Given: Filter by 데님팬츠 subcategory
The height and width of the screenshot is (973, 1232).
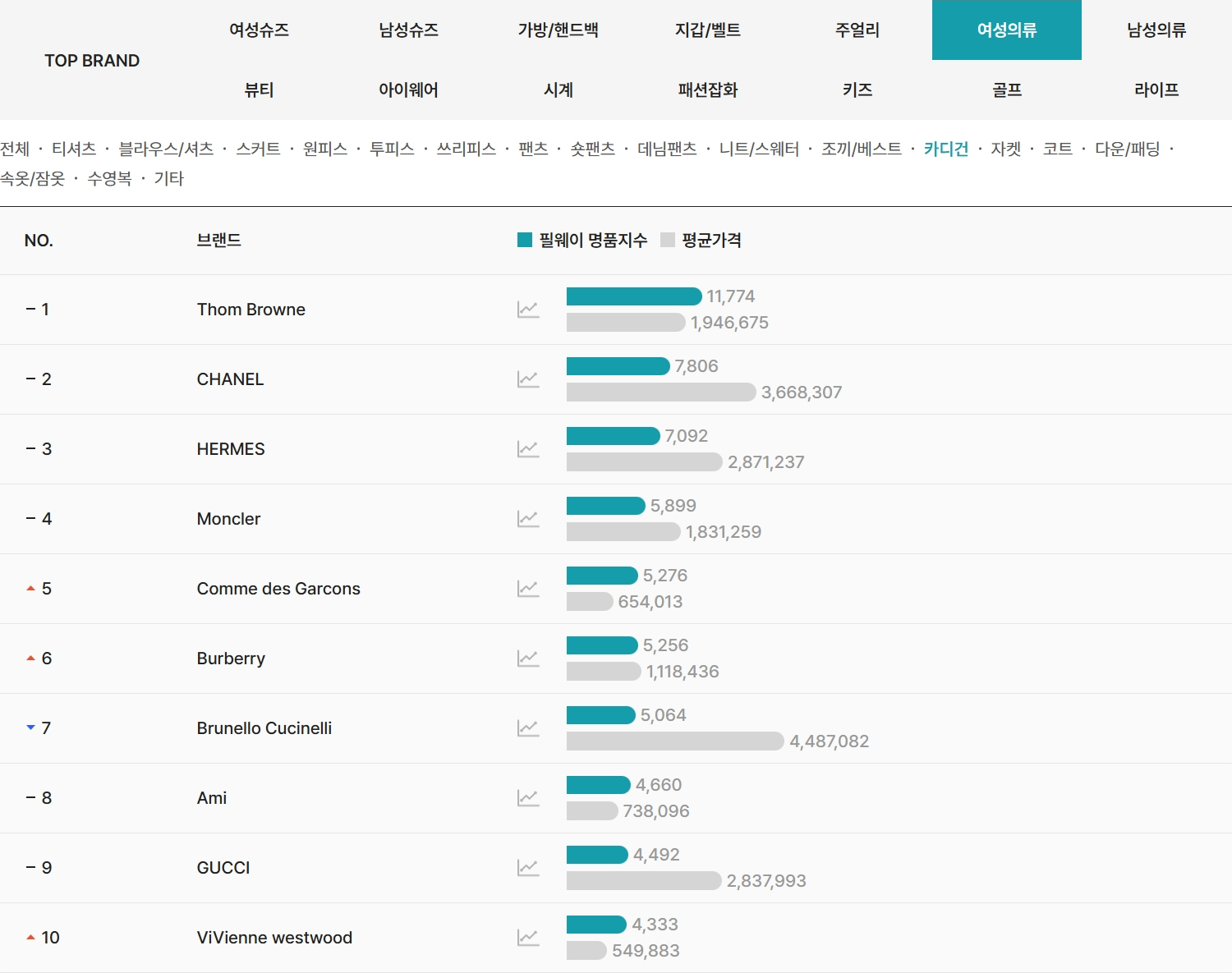Looking at the screenshot, I should [667, 149].
